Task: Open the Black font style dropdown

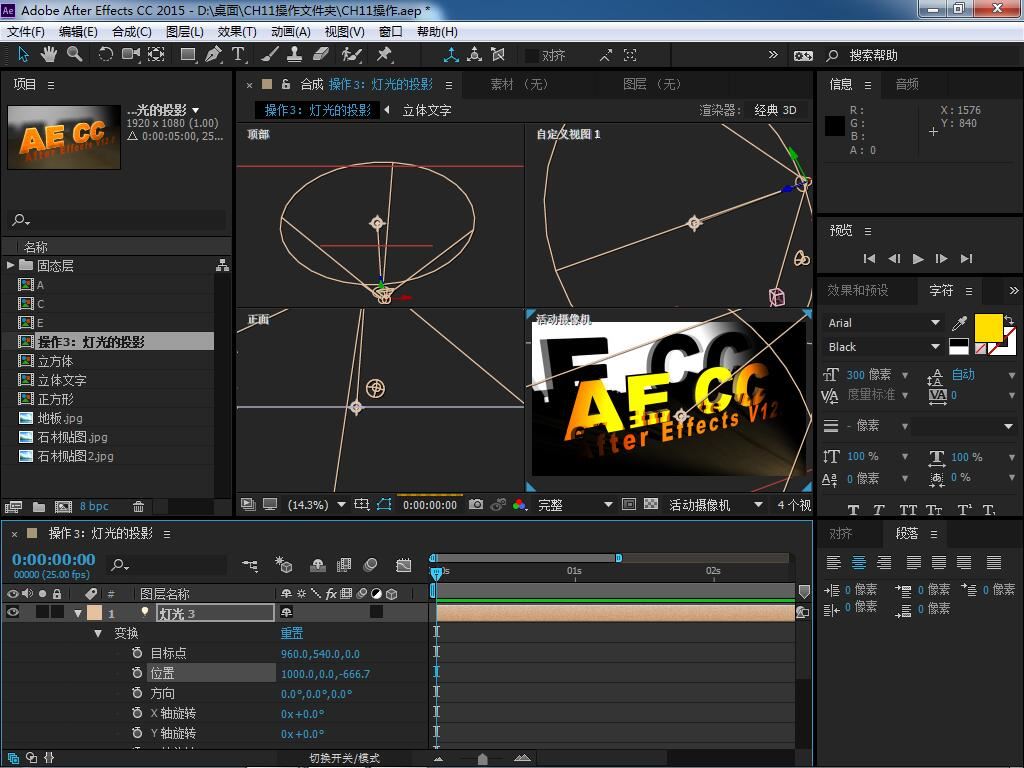Action: pos(935,347)
